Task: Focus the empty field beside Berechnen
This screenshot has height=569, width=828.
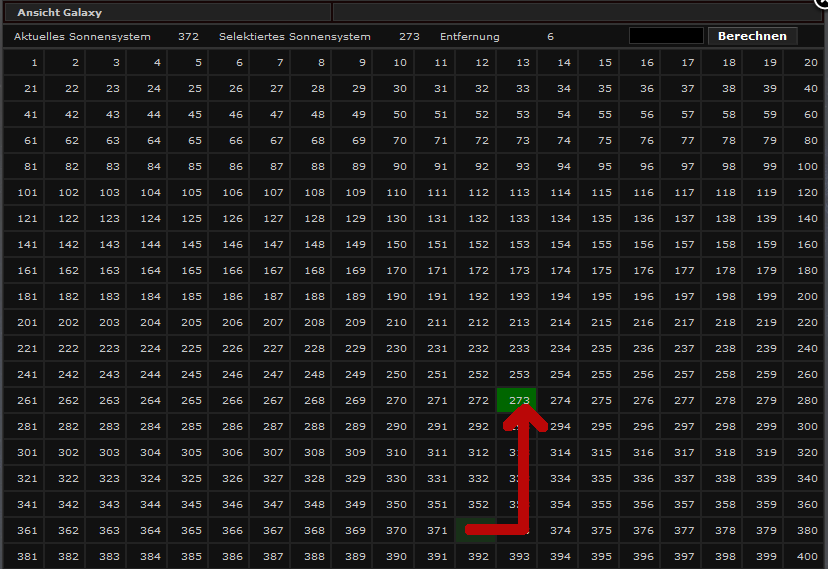Action: pos(666,36)
